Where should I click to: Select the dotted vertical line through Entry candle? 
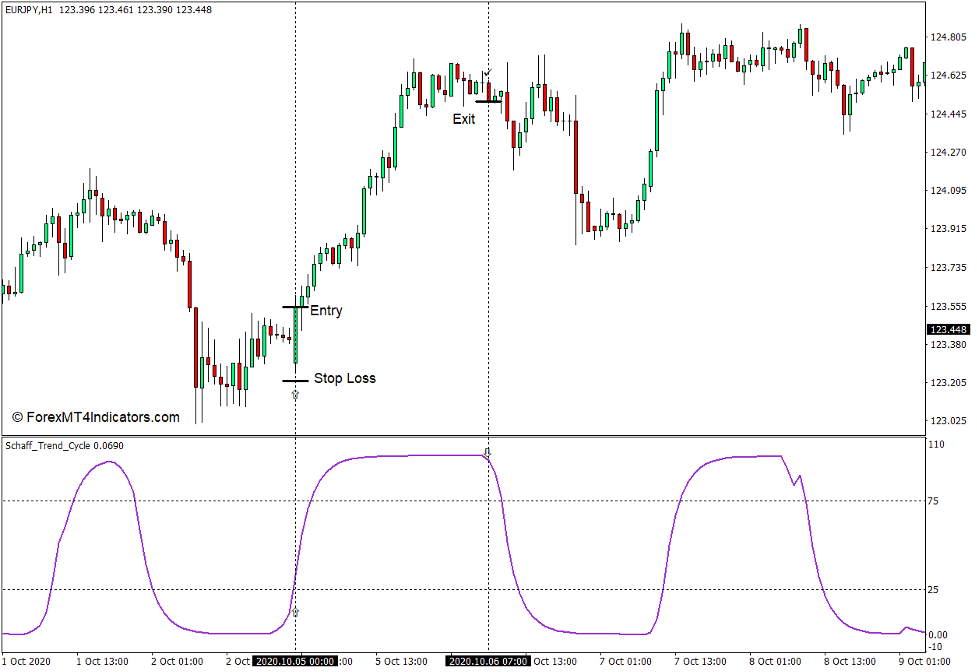(x=296, y=200)
